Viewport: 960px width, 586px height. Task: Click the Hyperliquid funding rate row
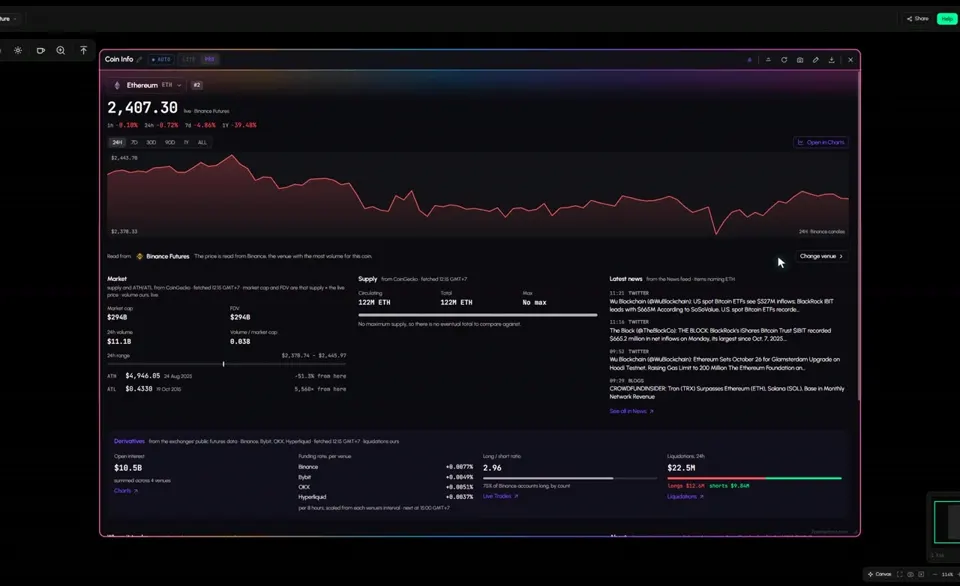click(x=386, y=497)
